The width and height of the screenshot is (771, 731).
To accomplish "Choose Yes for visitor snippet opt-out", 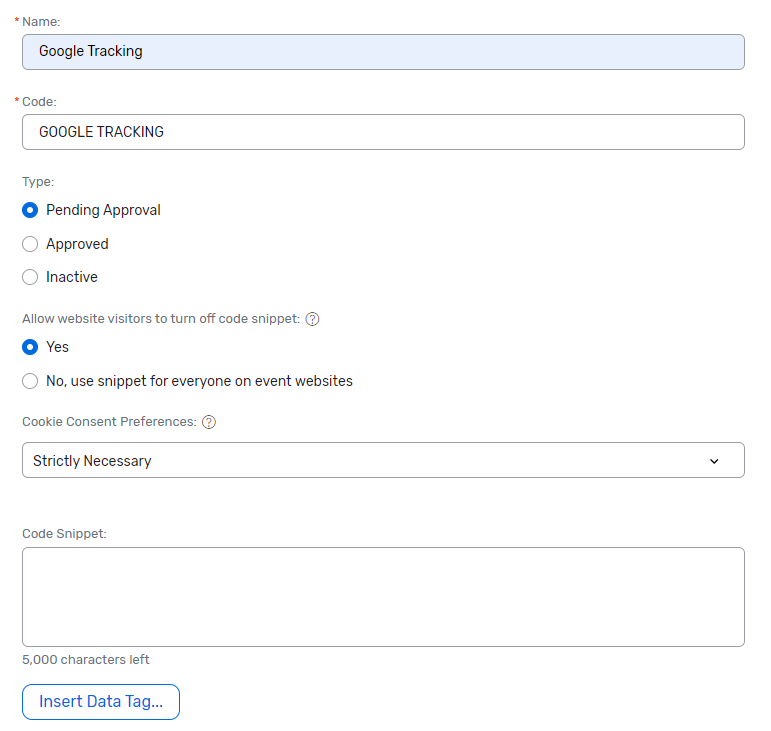I will pos(30,347).
